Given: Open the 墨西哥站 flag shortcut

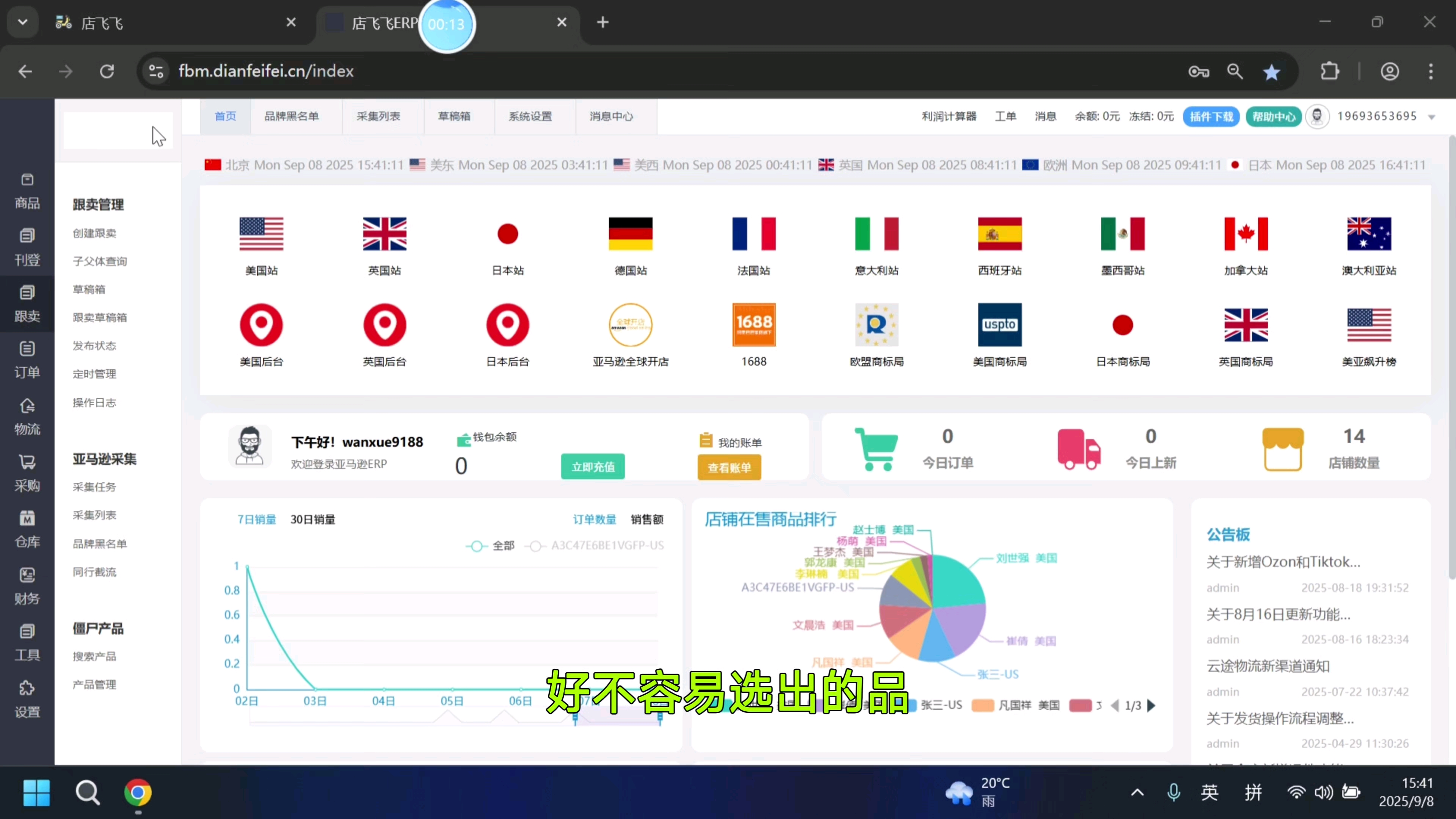Looking at the screenshot, I should click(1123, 234).
